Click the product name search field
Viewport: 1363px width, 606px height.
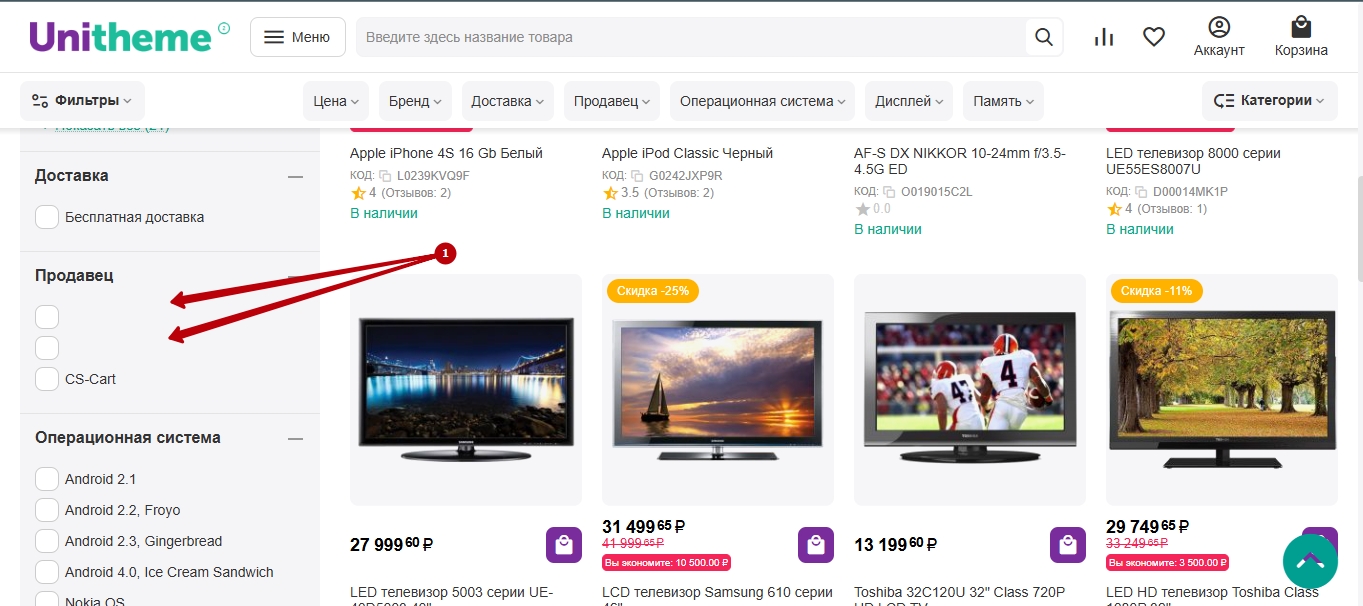pos(690,37)
